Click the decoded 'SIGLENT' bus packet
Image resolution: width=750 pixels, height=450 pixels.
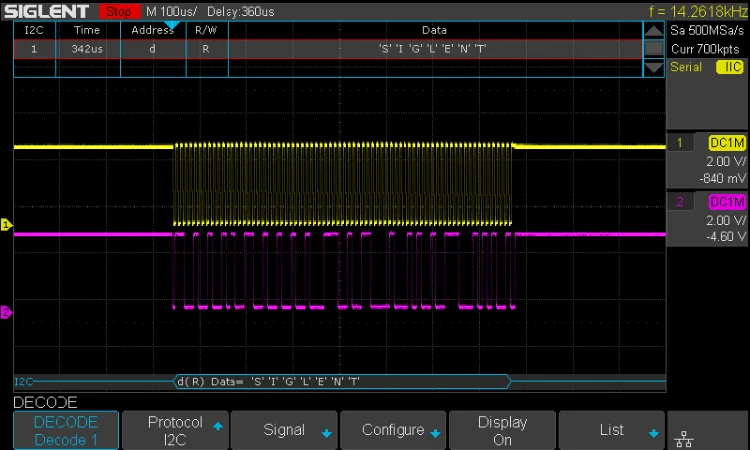point(340,382)
